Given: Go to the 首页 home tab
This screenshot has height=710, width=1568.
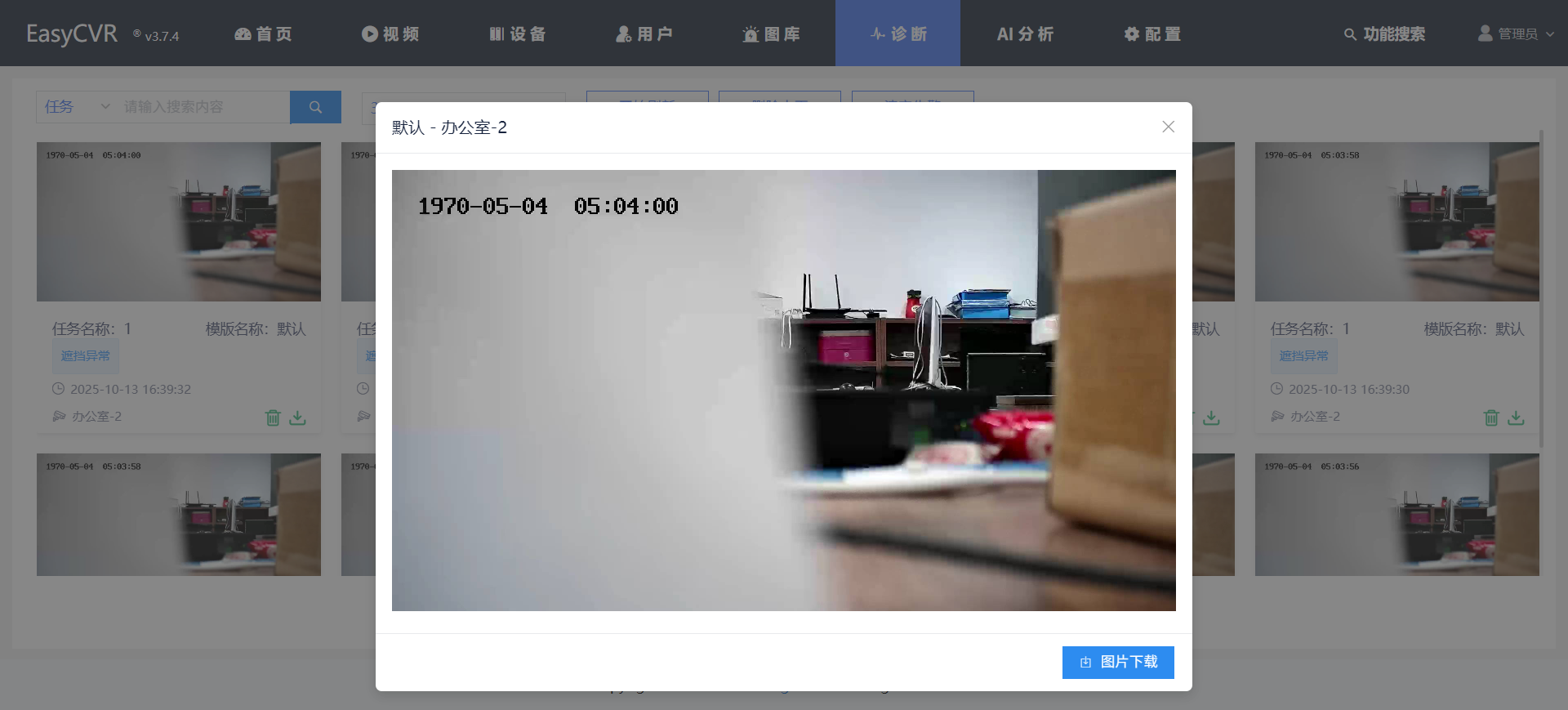Looking at the screenshot, I should pos(263,34).
